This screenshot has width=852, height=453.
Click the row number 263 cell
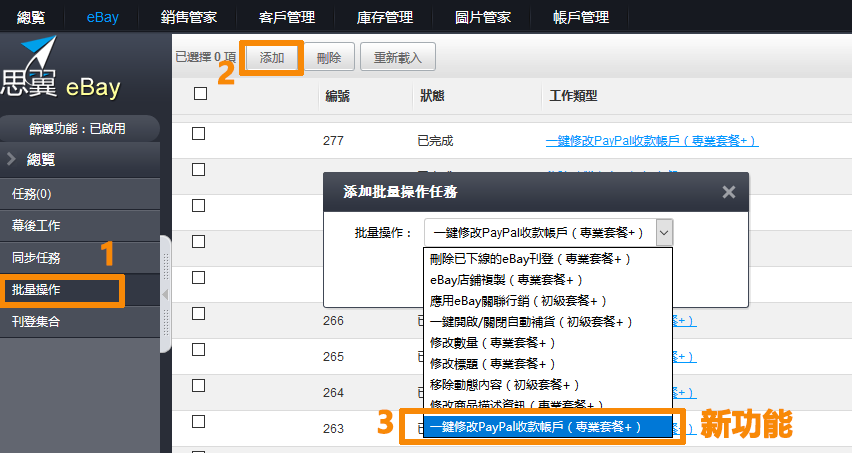[333, 429]
